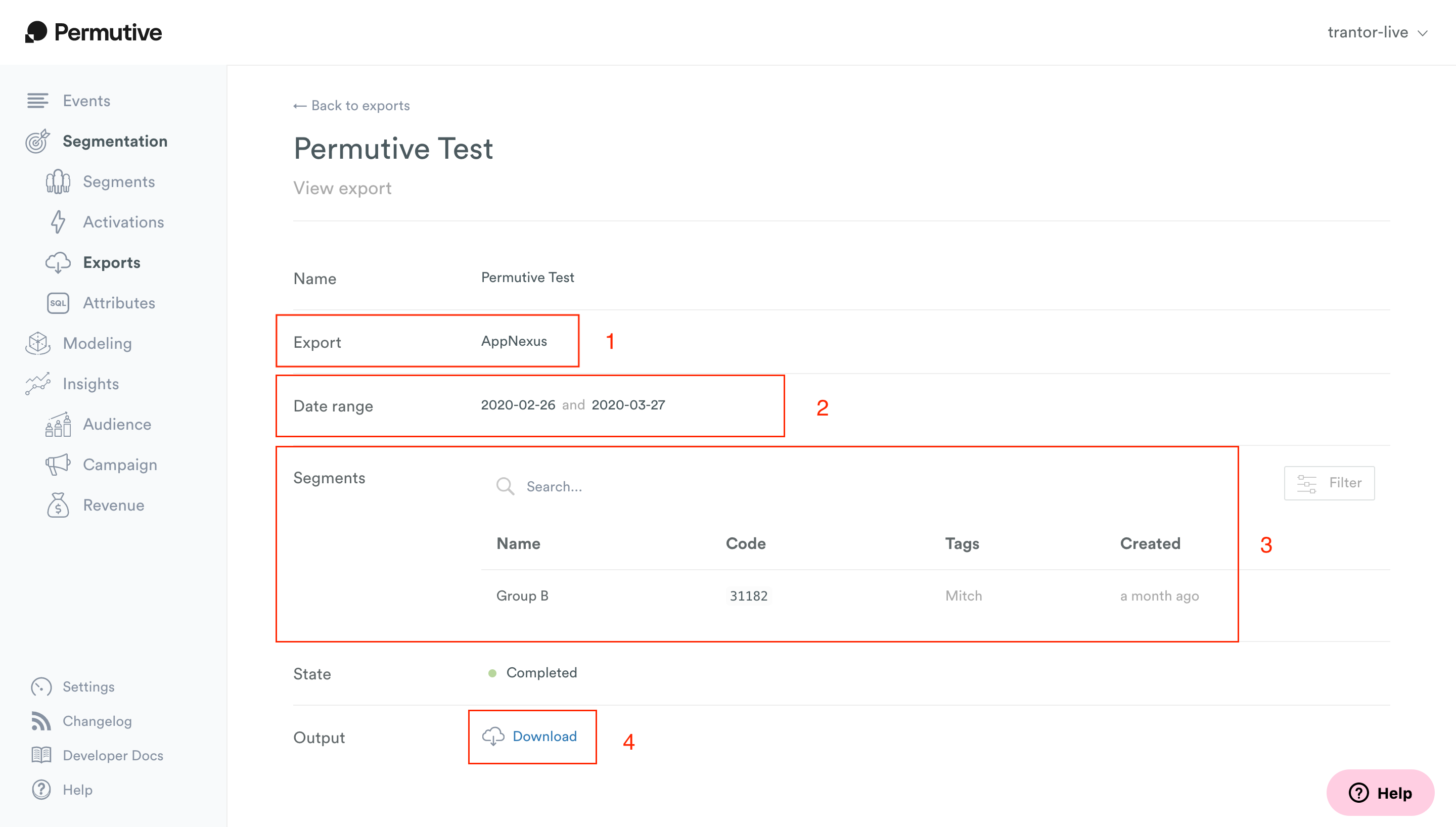This screenshot has height=827, width=1456.
Task: Open Audience insights page
Action: (x=117, y=424)
